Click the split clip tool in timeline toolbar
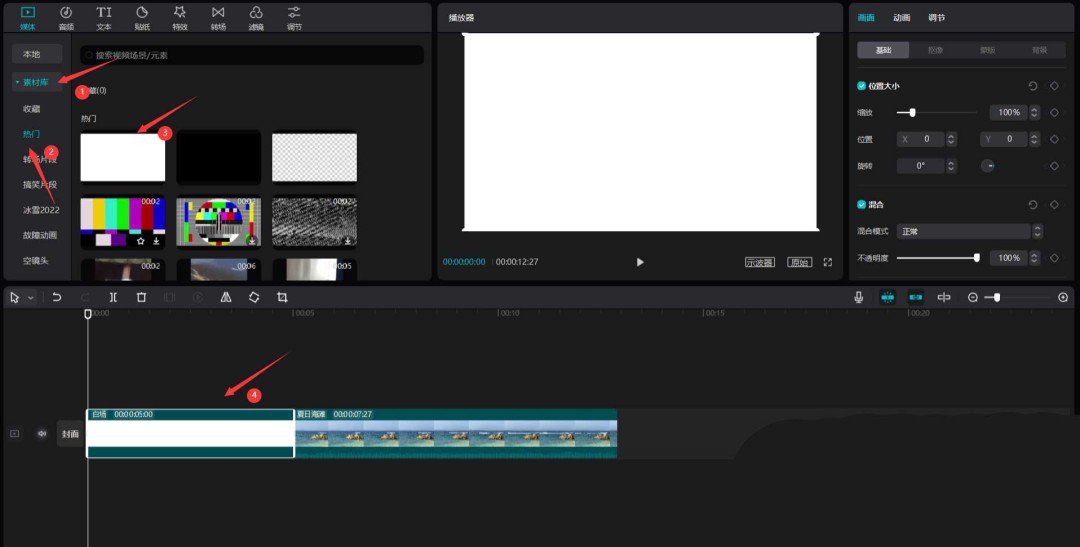The image size is (1080, 547). point(113,298)
